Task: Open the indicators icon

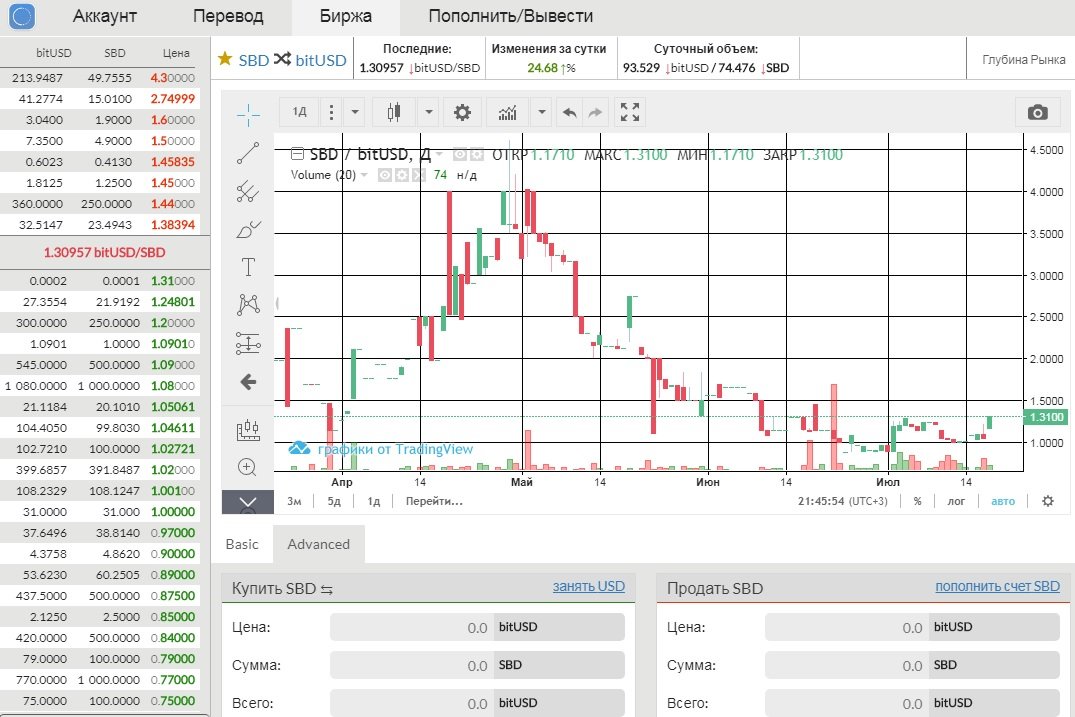Action: click(507, 112)
